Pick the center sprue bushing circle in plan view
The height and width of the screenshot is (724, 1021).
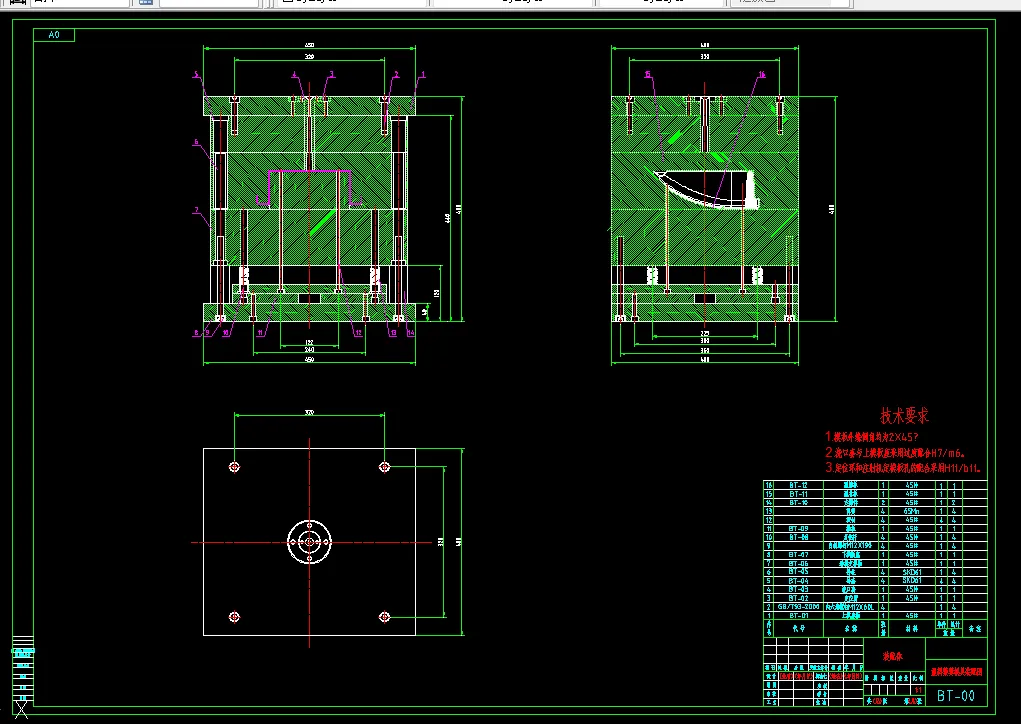point(309,542)
